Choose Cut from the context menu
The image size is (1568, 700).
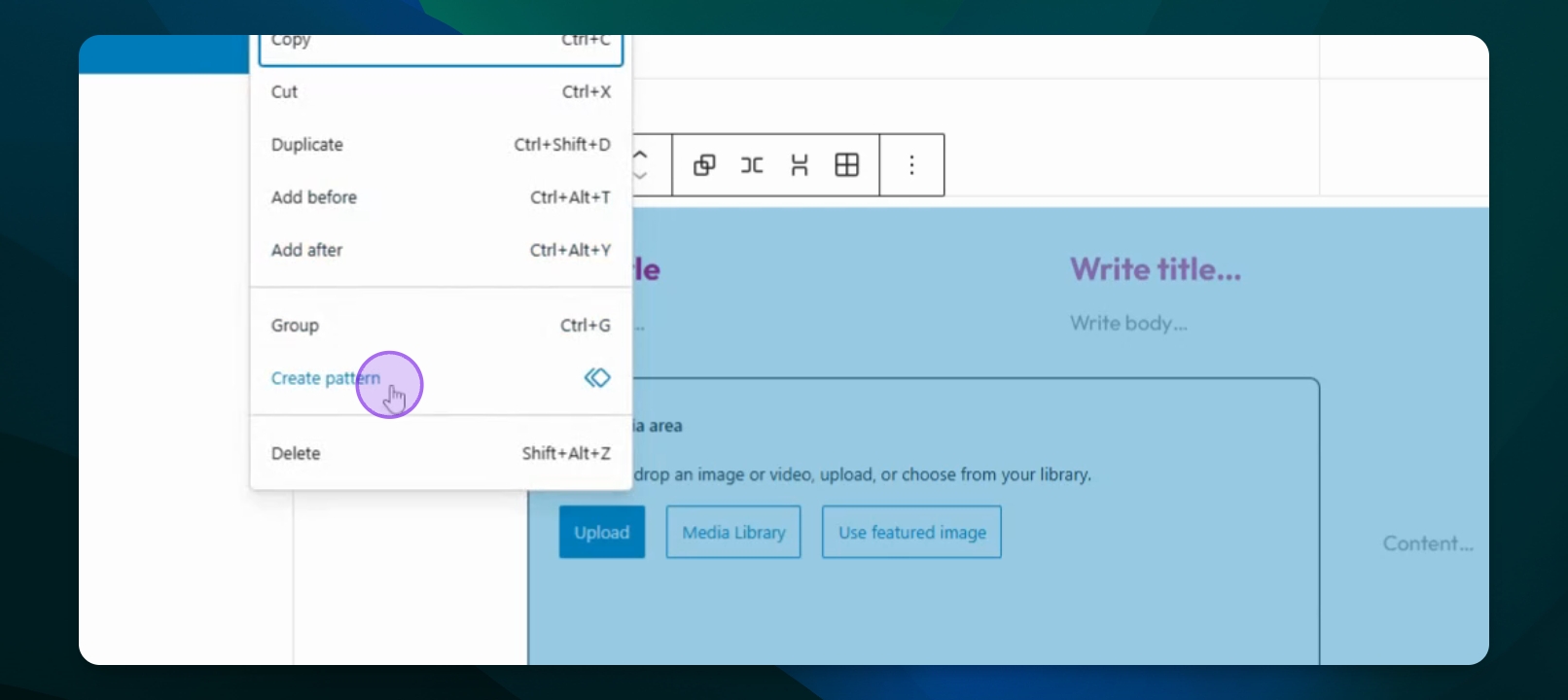pos(441,92)
